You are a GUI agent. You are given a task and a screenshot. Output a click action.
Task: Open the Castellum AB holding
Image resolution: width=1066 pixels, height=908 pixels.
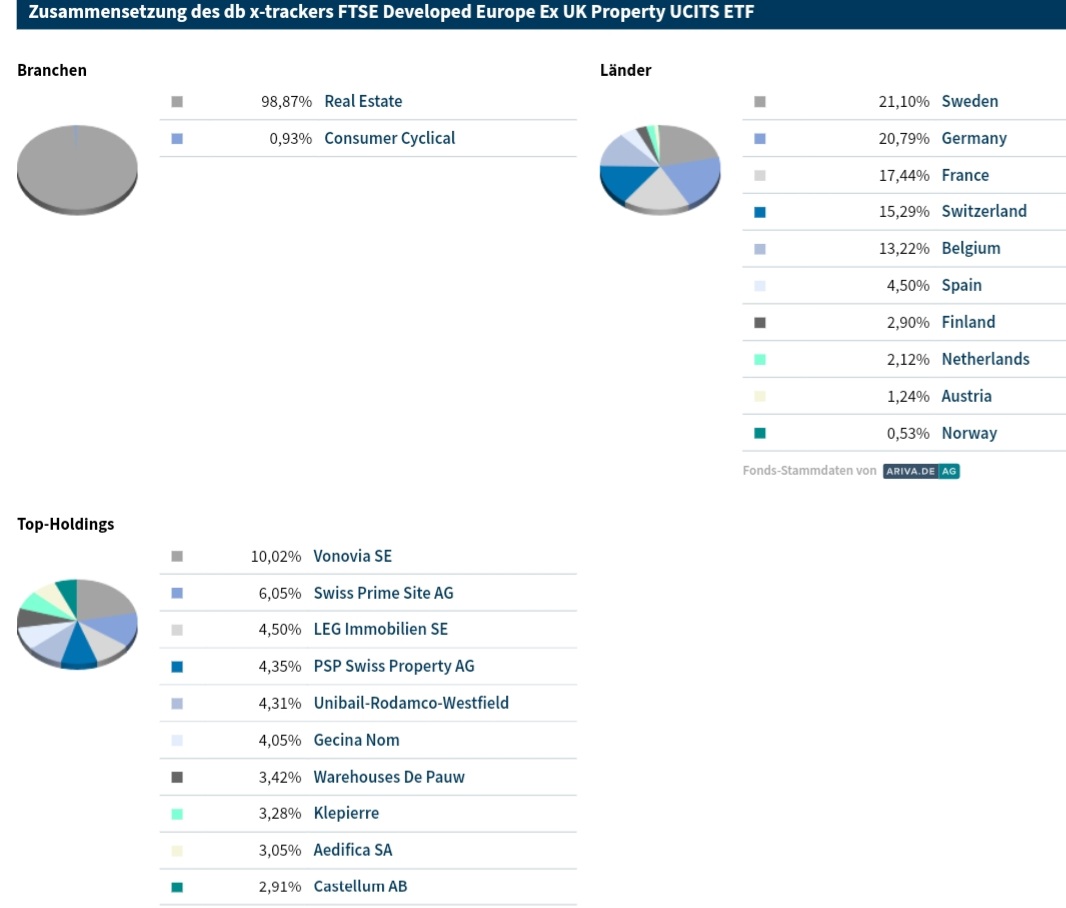point(360,886)
